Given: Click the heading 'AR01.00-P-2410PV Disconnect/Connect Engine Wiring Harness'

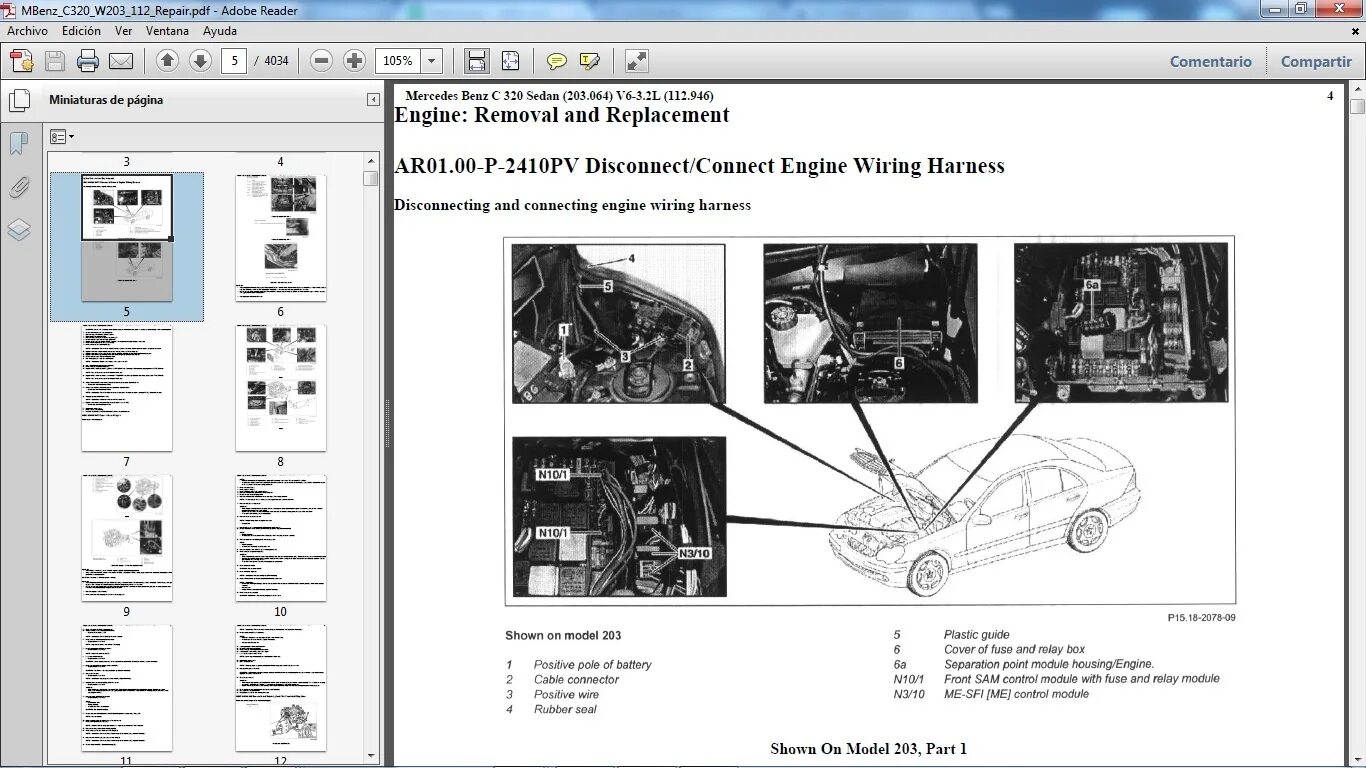Looking at the screenshot, I should point(700,166).
